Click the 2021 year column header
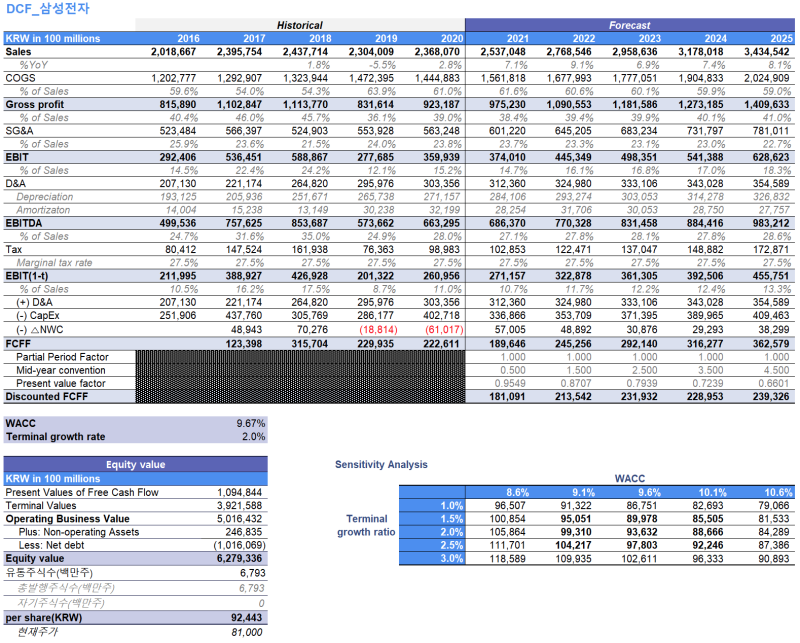The image size is (800, 643). (x=517, y=38)
